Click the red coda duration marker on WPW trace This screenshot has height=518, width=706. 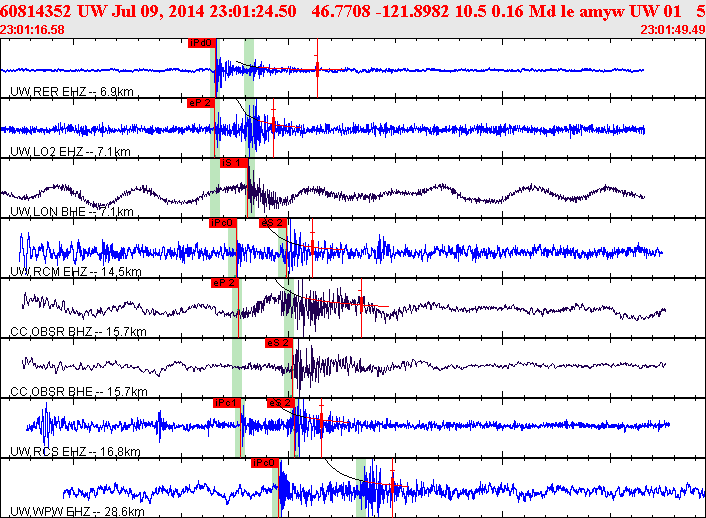pyautogui.click(x=393, y=488)
